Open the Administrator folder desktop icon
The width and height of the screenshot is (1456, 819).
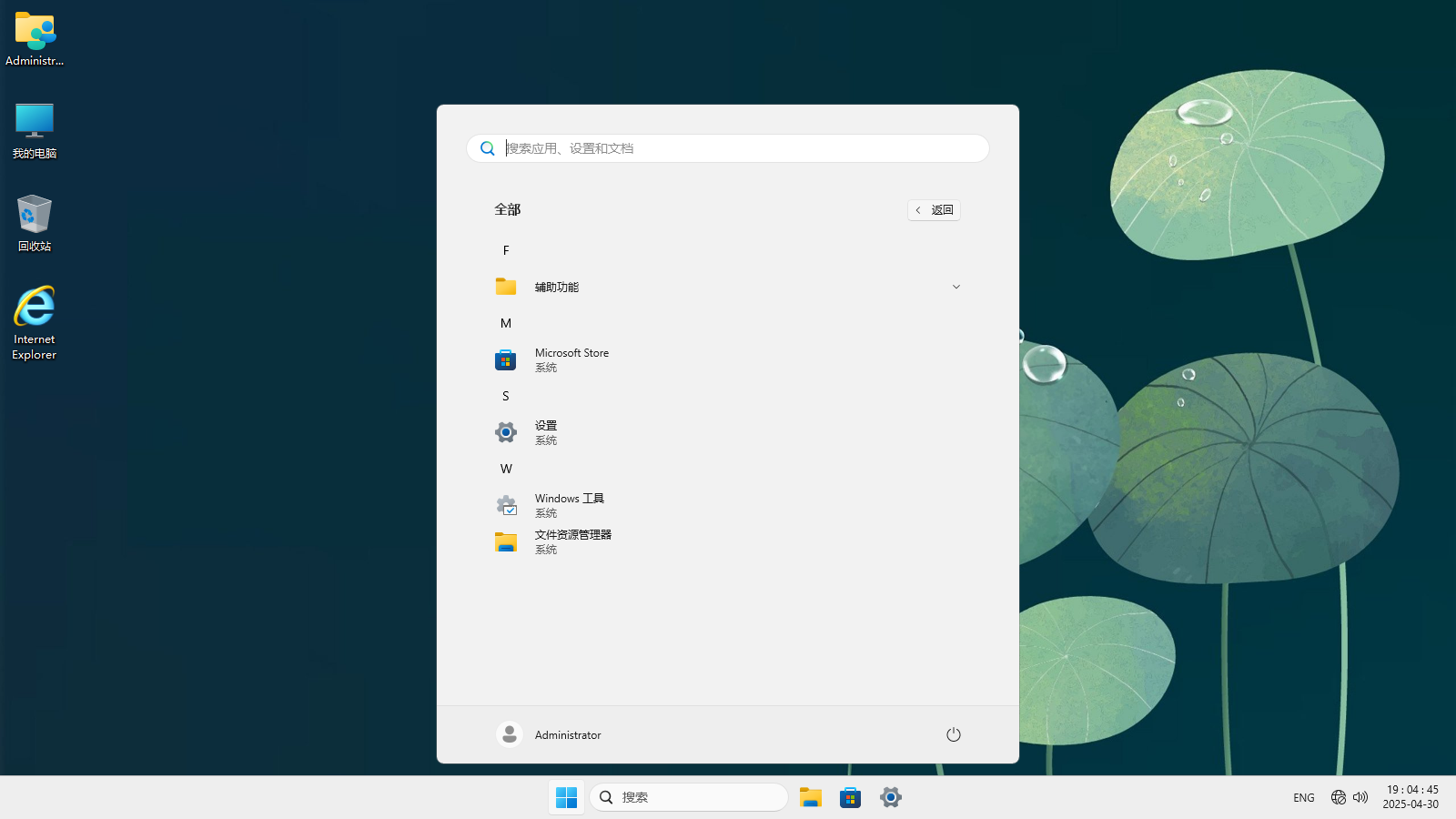click(35, 38)
